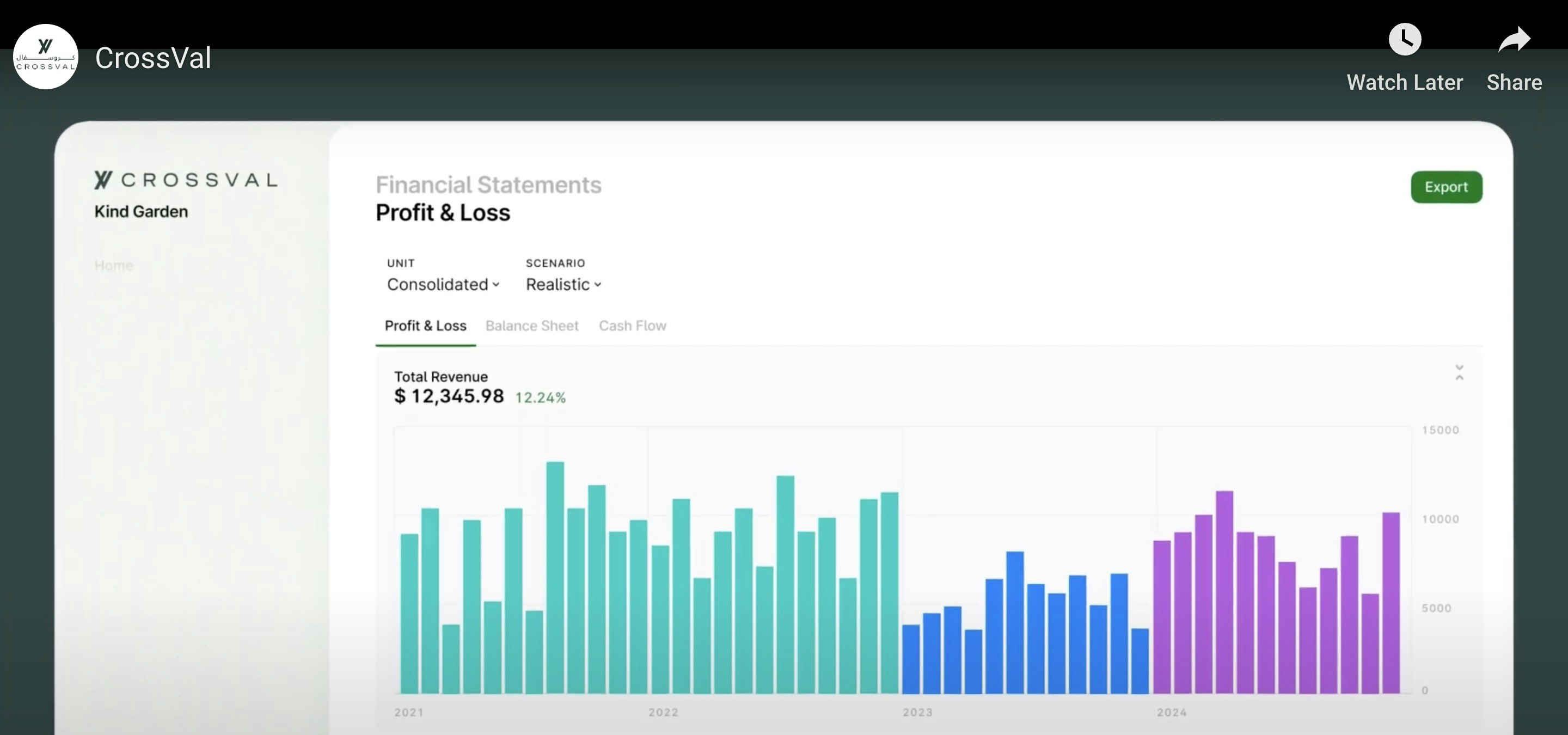This screenshot has height=735, width=1568.
Task: Click the 12.24% growth percentage
Action: pyautogui.click(x=541, y=397)
